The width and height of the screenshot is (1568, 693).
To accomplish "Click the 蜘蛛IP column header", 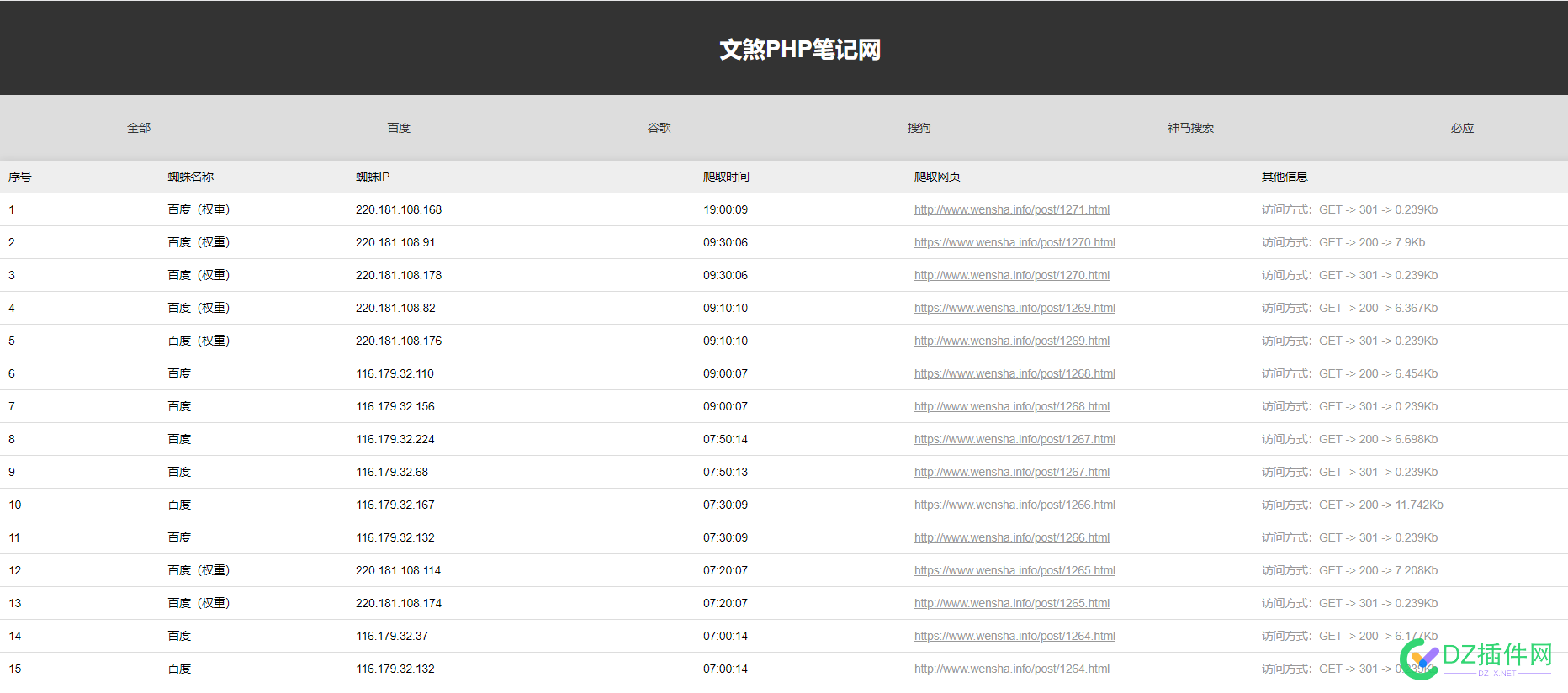I will (x=373, y=177).
